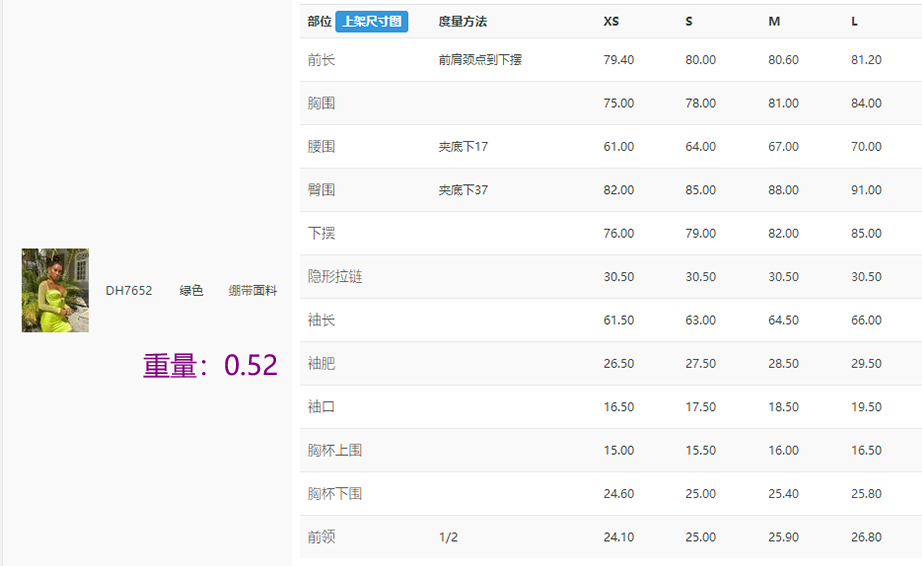Click the 上架尺寸图 button
The height and width of the screenshot is (566, 922).
372,22
